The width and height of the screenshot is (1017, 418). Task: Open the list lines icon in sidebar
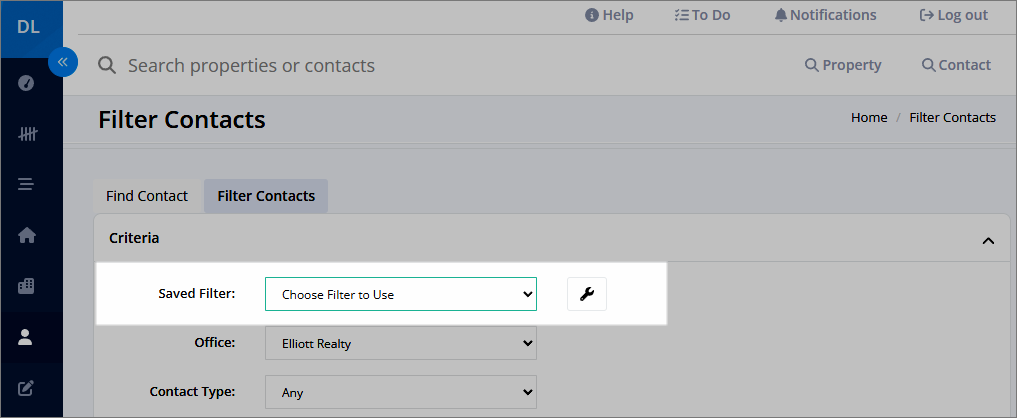pyautogui.click(x=26, y=184)
